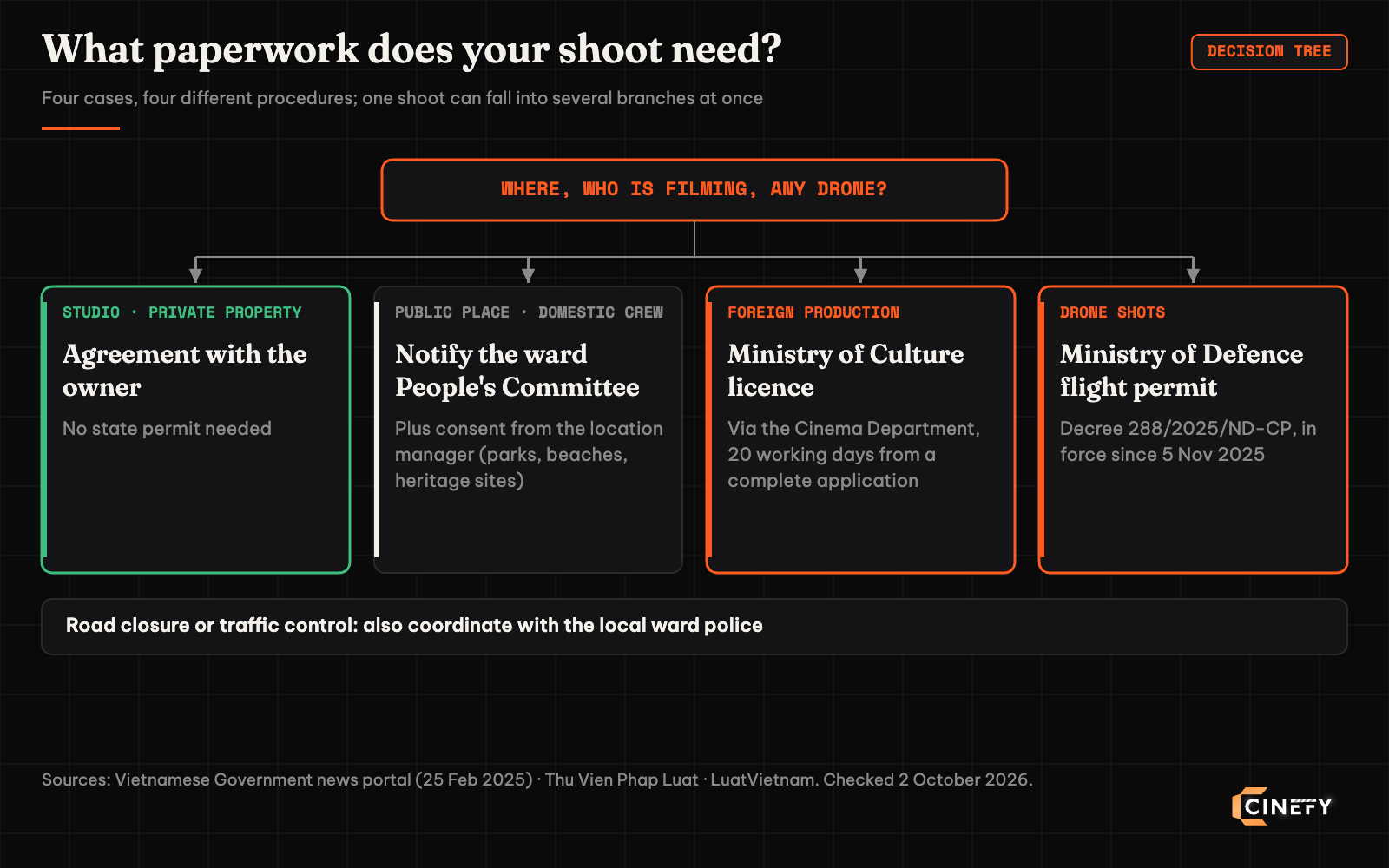1389x868 pixels.
Task: Click the Decree 288/2025/ND-CP description text
Action: pyautogui.click(x=1188, y=442)
